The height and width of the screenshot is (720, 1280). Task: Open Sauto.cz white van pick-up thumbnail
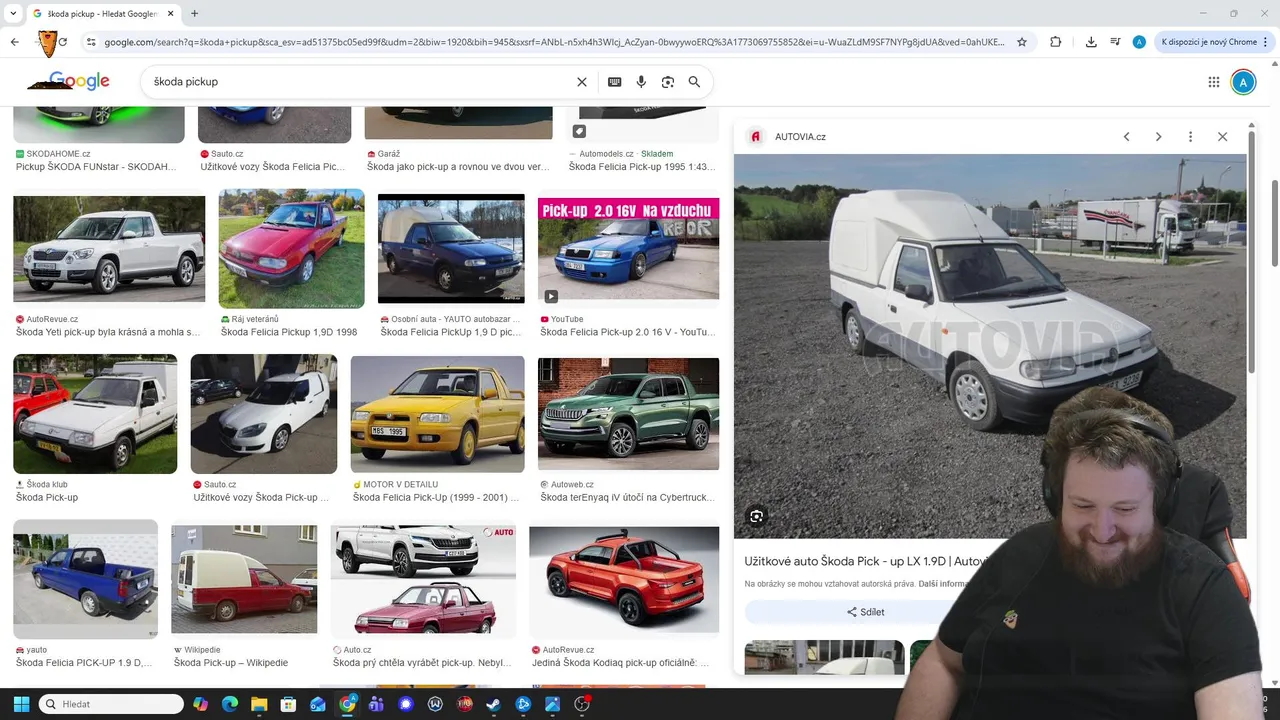[x=264, y=414]
